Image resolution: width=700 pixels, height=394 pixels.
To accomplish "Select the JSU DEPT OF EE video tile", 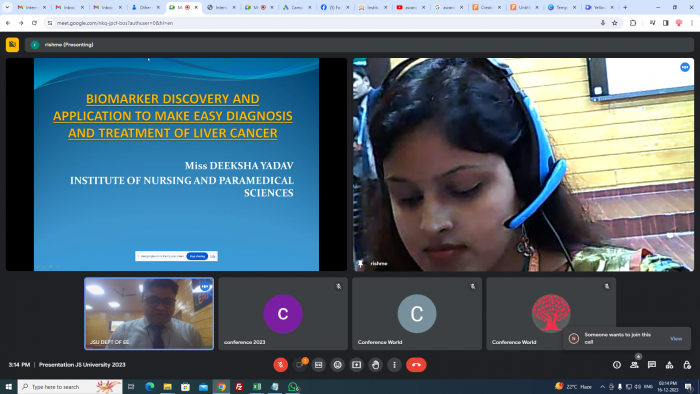I will 149,314.
